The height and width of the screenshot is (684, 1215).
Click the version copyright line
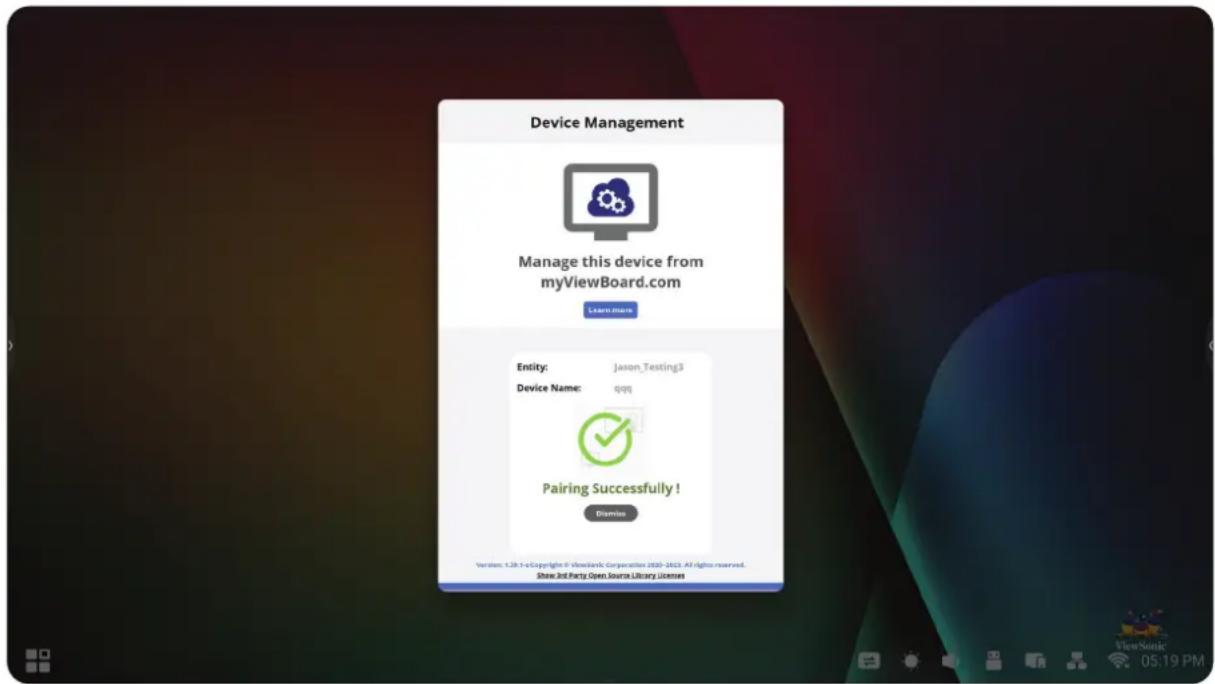tap(610, 565)
